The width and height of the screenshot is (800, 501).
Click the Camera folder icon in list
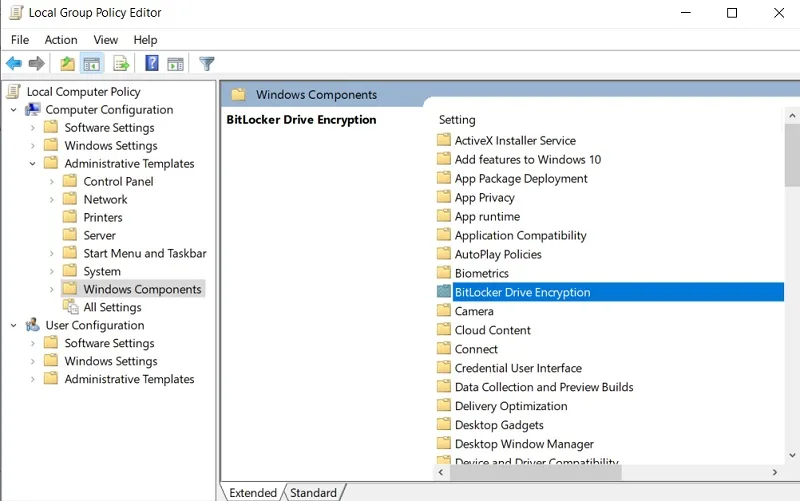[444, 311]
